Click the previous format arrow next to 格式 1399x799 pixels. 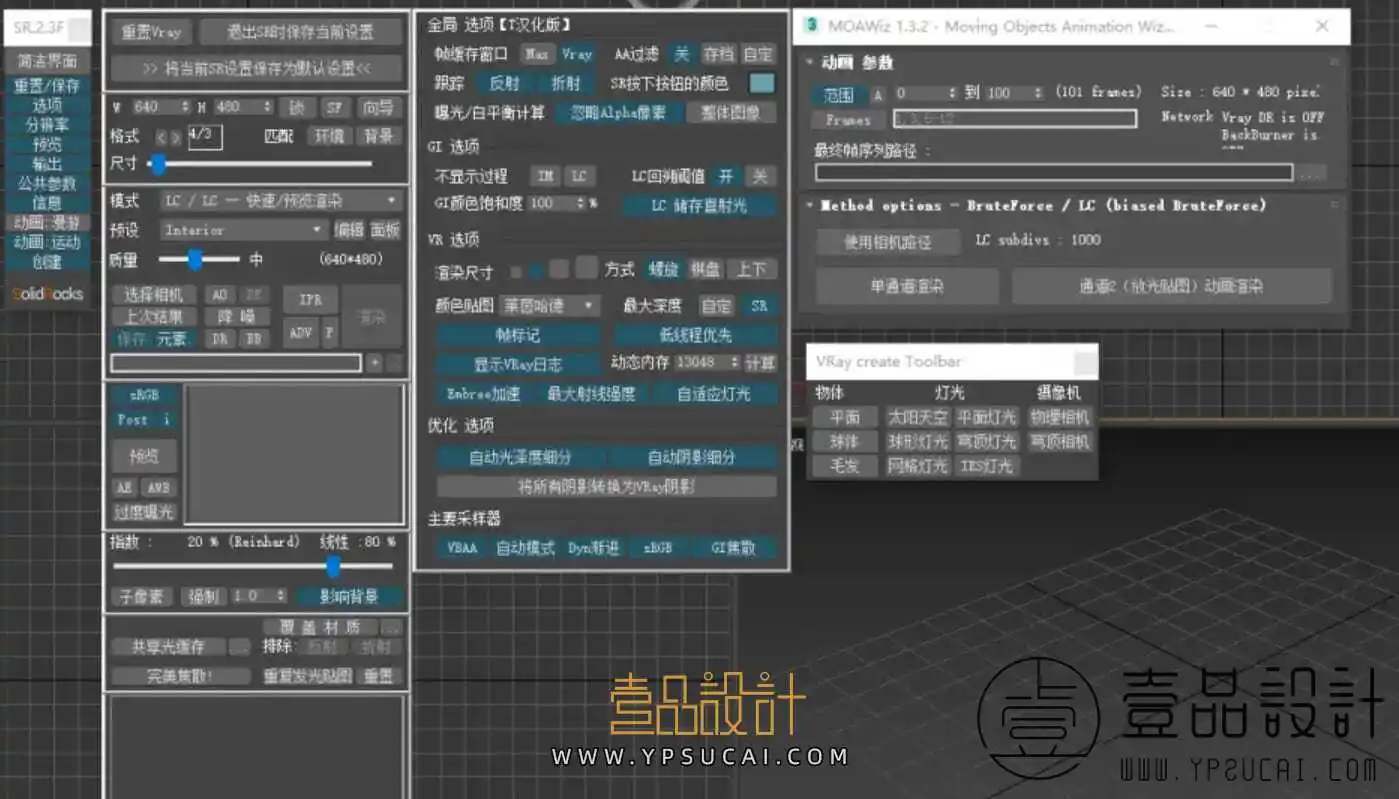coord(162,137)
